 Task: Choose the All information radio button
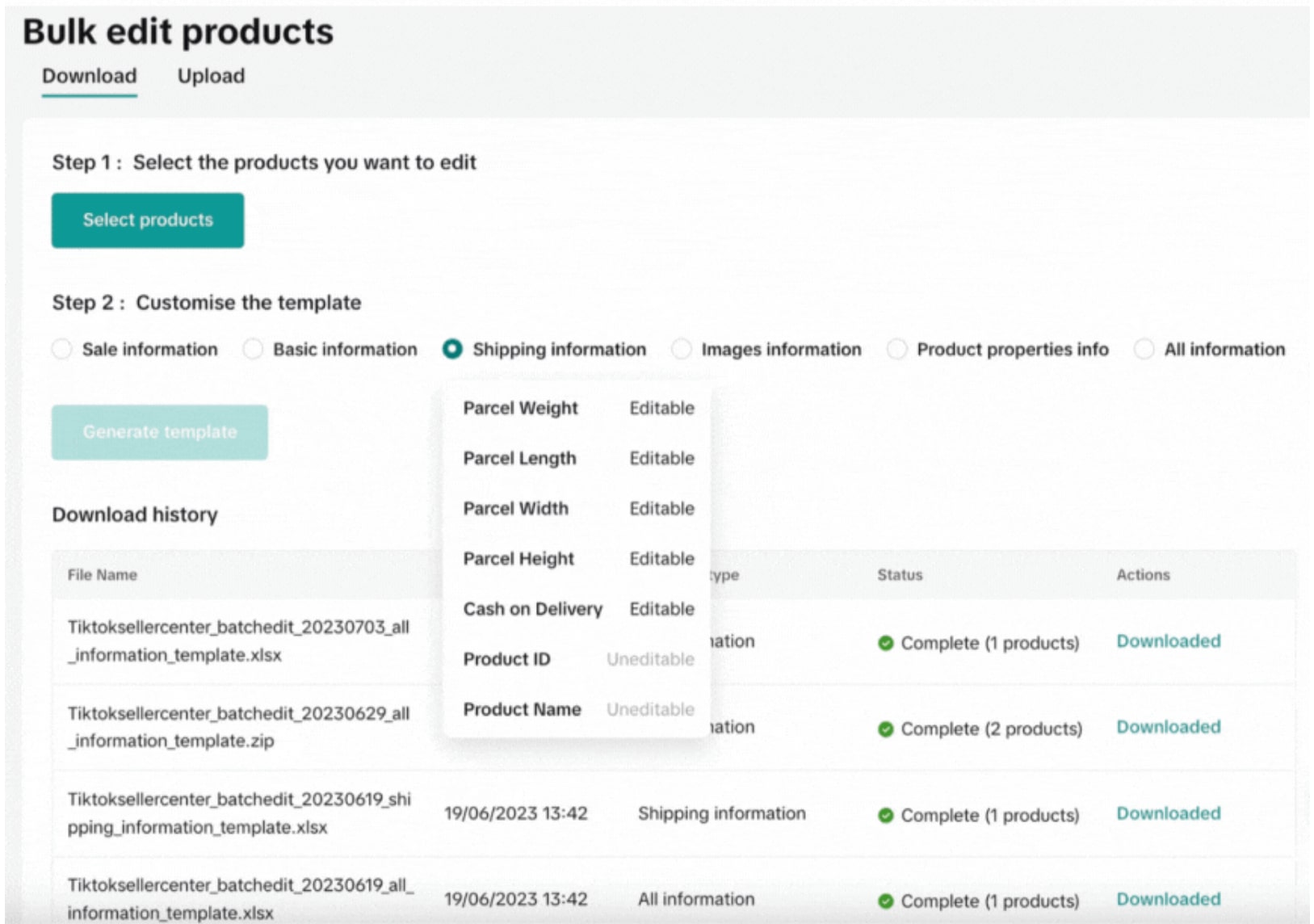[x=1144, y=349]
